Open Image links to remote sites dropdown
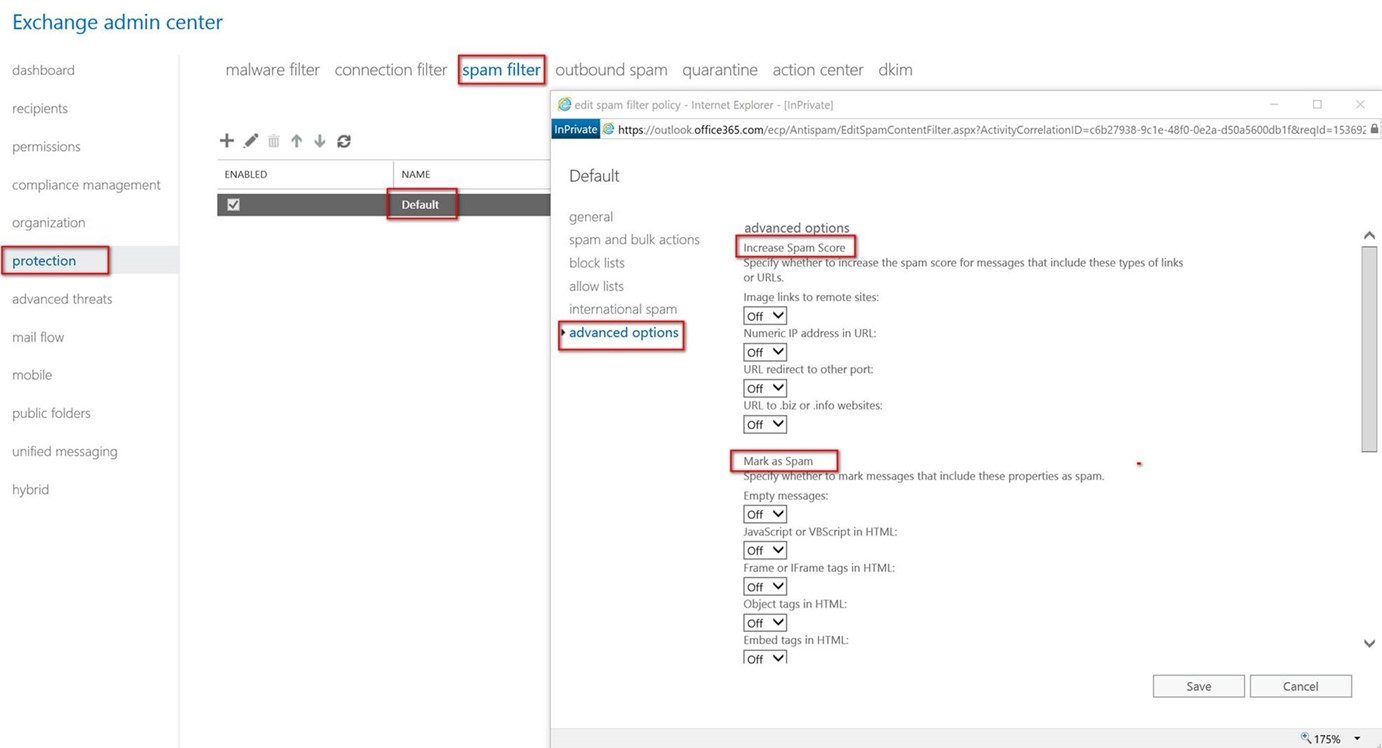This screenshot has width=1382, height=748. pyautogui.click(x=765, y=316)
